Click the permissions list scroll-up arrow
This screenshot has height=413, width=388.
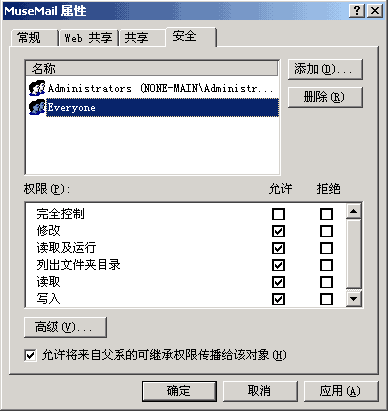[354, 211]
